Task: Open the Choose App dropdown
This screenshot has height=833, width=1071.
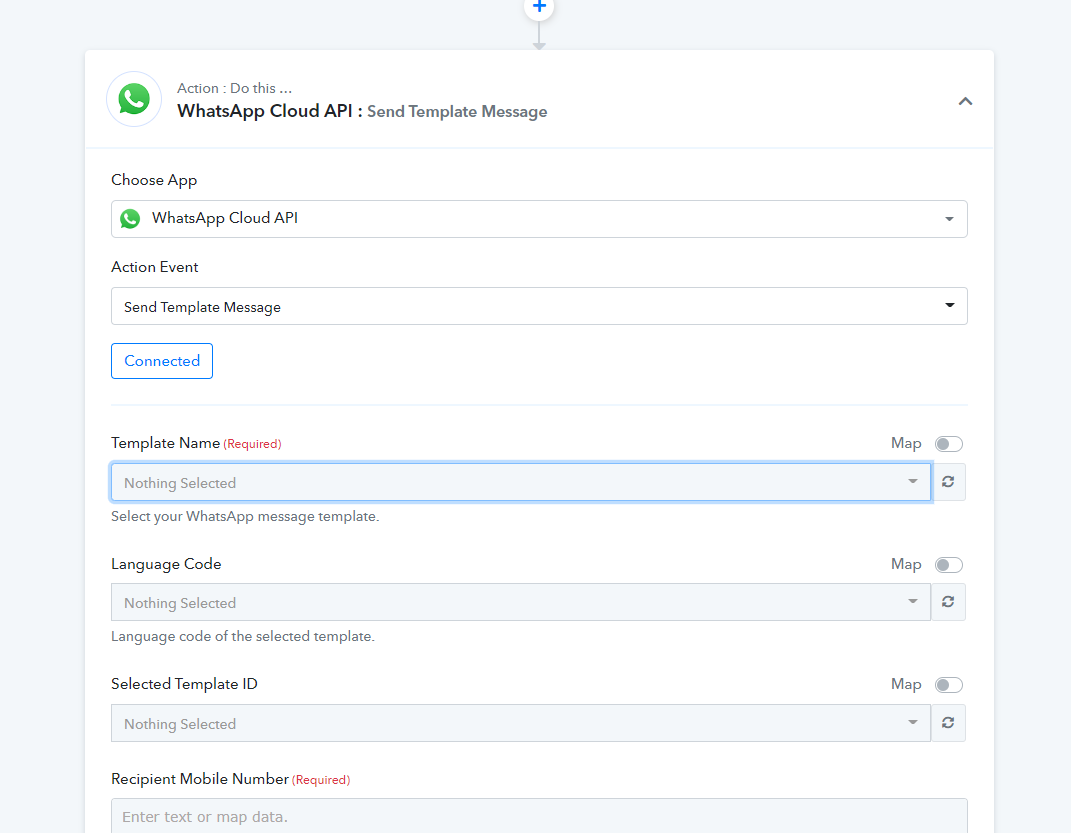Action: point(539,218)
